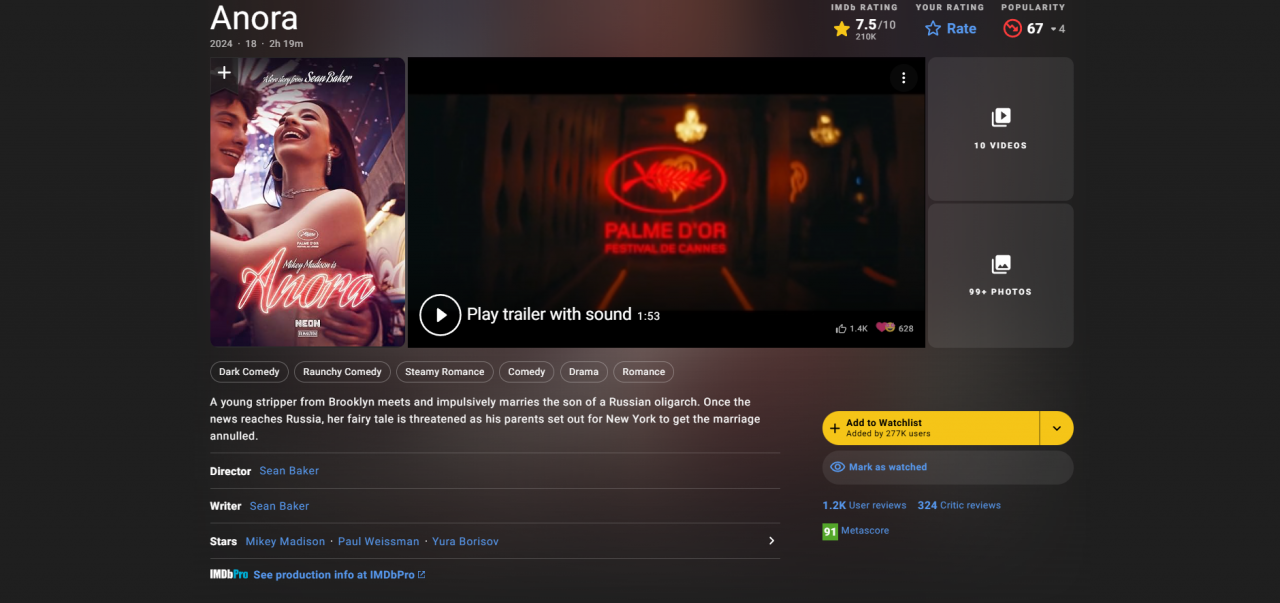Open the 10 Videos gallery

tap(1000, 129)
